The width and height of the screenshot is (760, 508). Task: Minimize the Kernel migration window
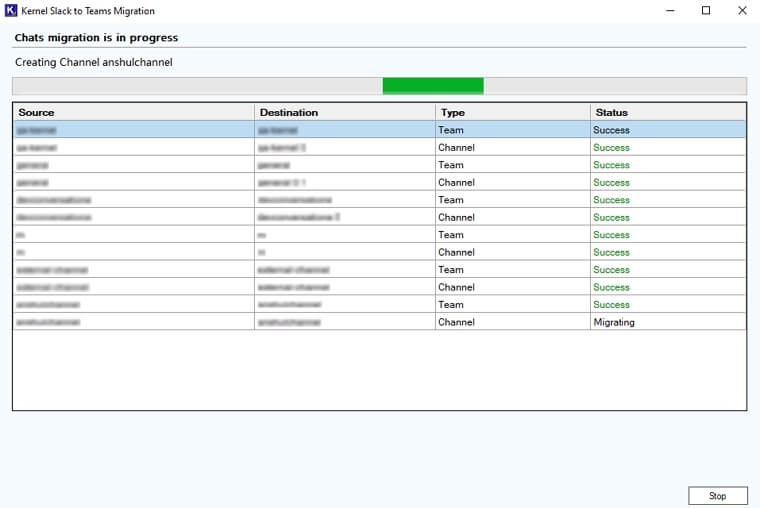670,10
